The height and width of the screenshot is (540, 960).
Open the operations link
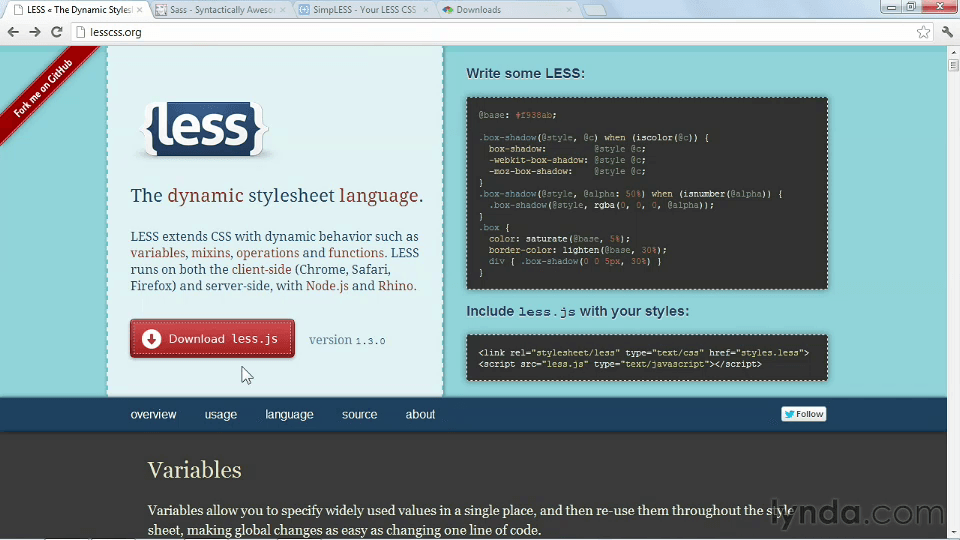[268, 253]
